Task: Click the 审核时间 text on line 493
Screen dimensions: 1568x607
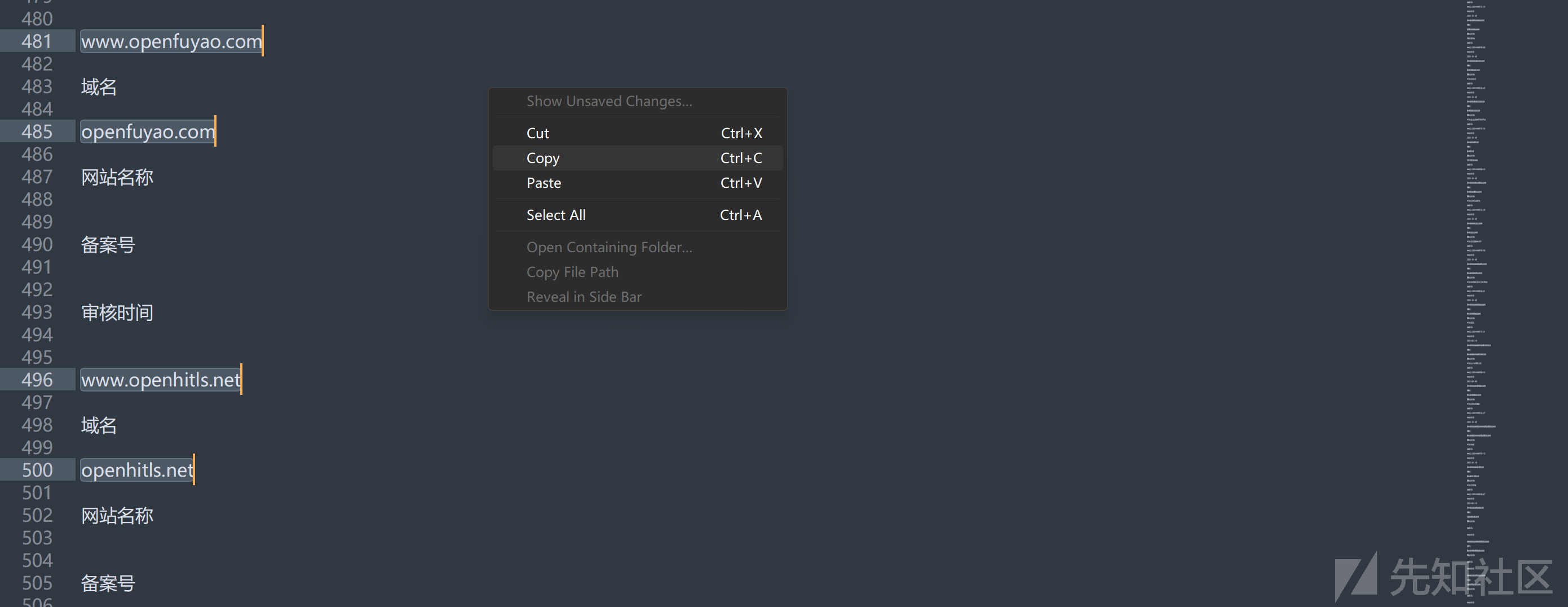Action: click(117, 313)
